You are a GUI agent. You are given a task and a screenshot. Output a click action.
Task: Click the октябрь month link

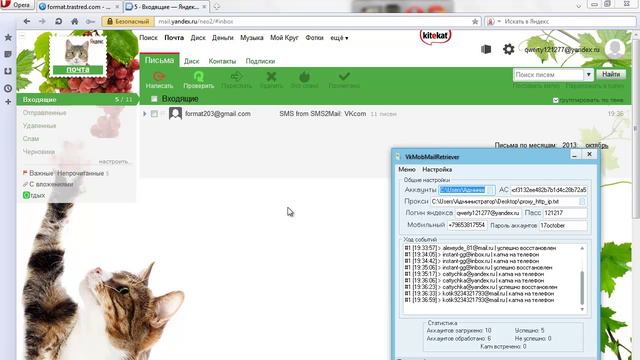(x=597, y=145)
